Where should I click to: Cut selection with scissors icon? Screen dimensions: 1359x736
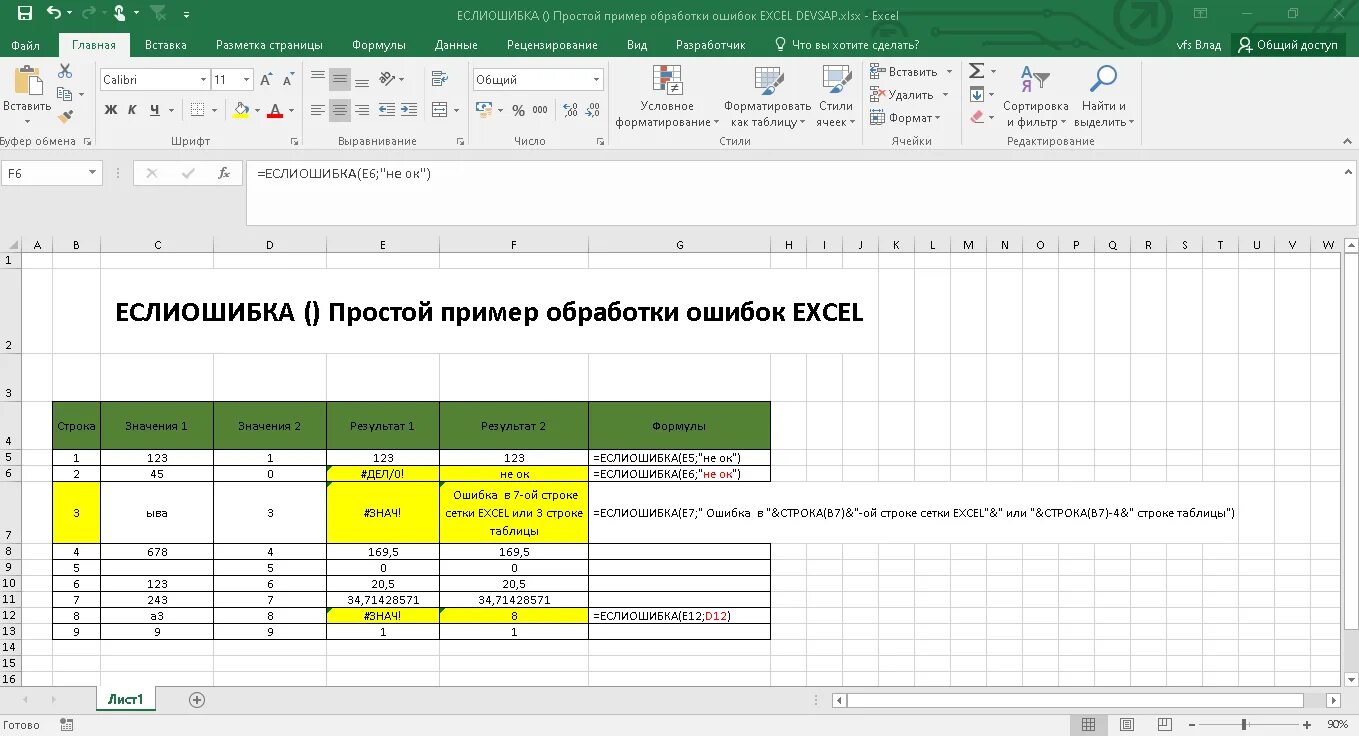pos(65,71)
